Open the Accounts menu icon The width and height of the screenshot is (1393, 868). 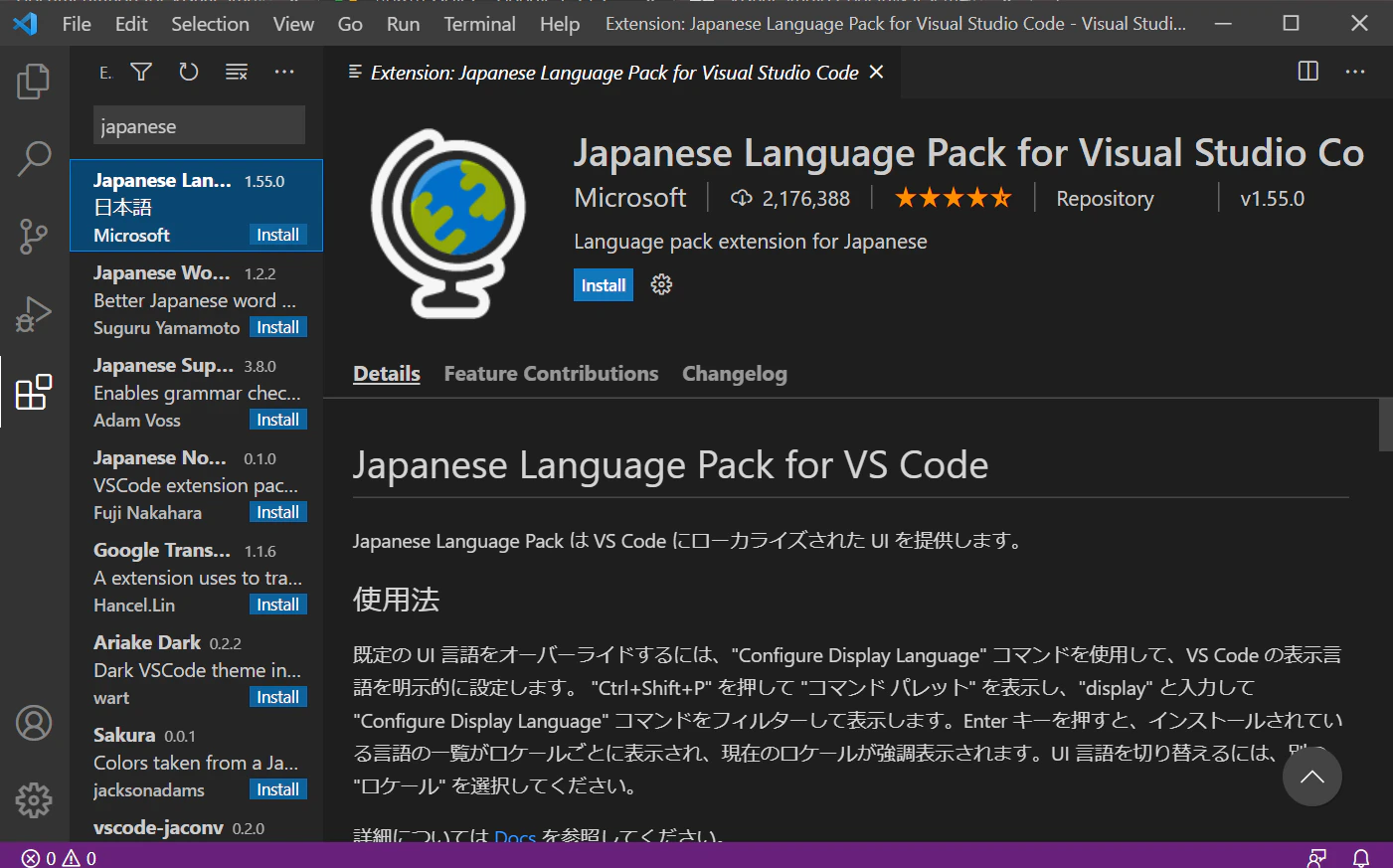34,723
